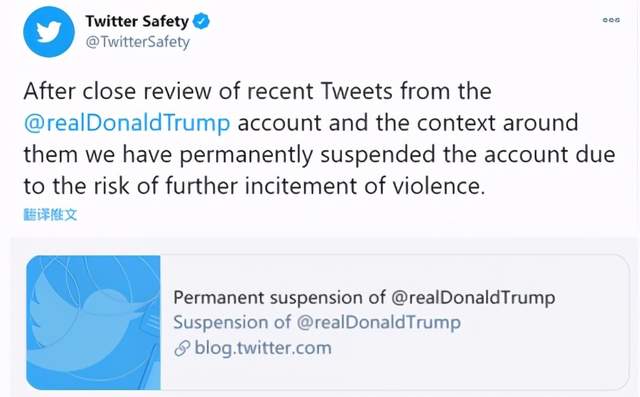Select tweet line starting 'After close review'
Image resolution: width=640 pixels, height=397 pixels.
[258, 91]
